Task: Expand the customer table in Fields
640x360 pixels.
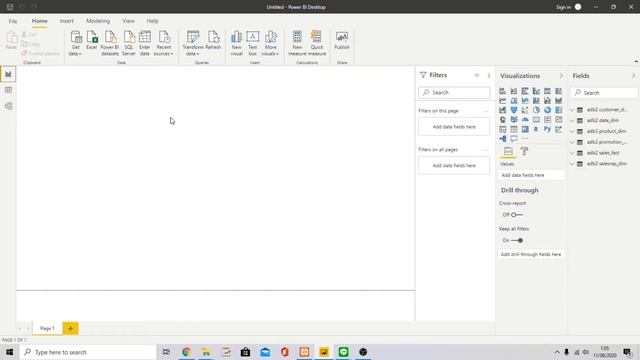Action: tap(572, 110)
